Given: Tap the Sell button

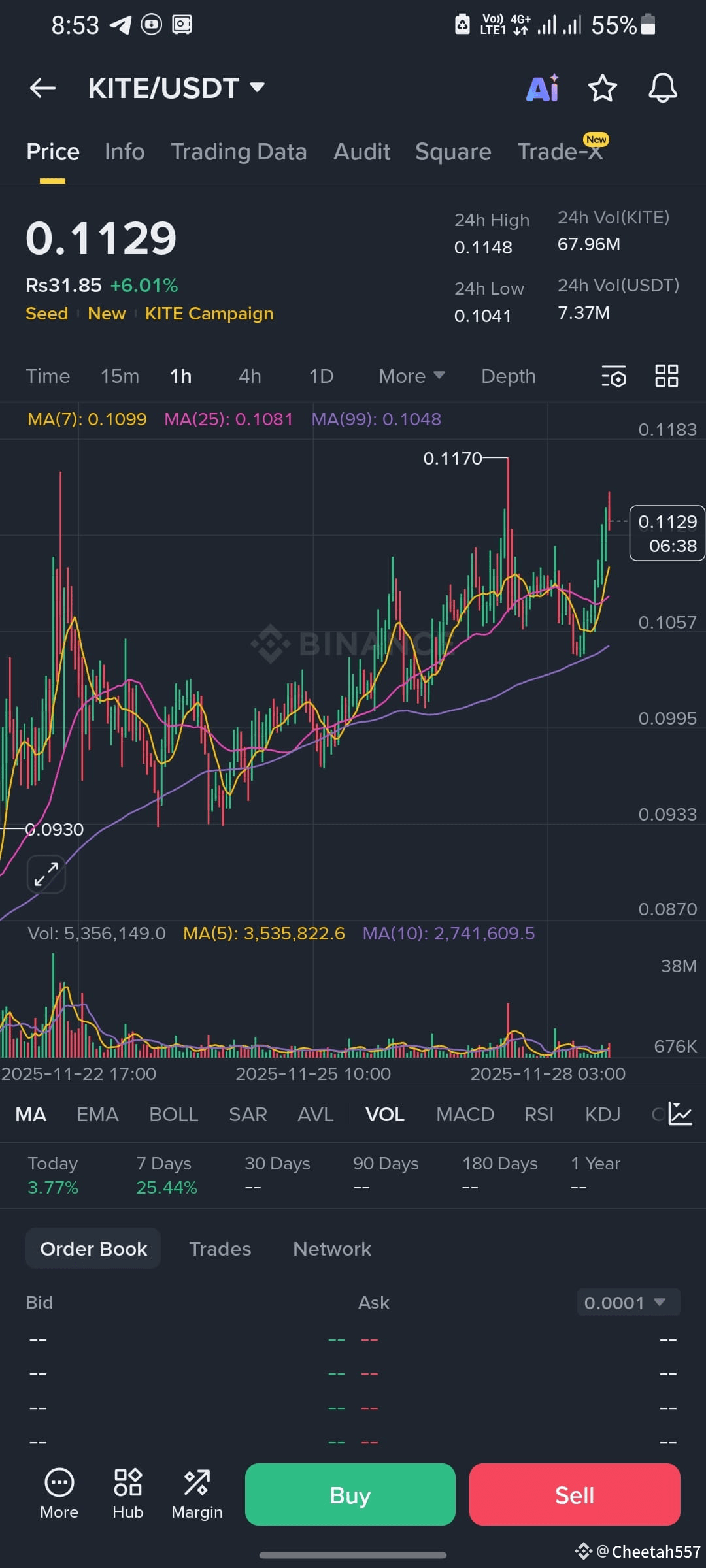Looking at the screenshot, I should [x=575, y=1494].
